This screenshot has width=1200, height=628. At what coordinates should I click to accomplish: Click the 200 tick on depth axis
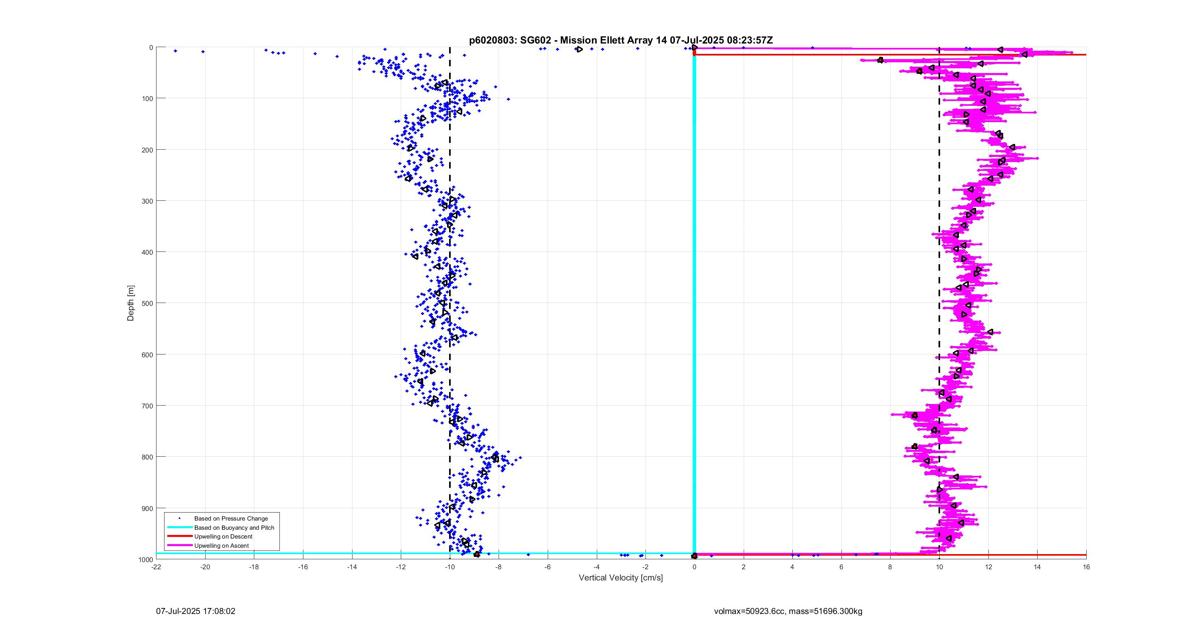146,150
